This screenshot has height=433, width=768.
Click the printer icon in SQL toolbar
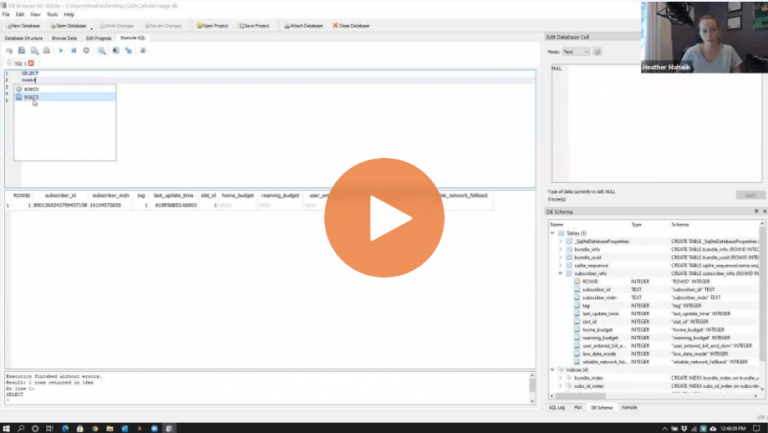pos(47,50)
